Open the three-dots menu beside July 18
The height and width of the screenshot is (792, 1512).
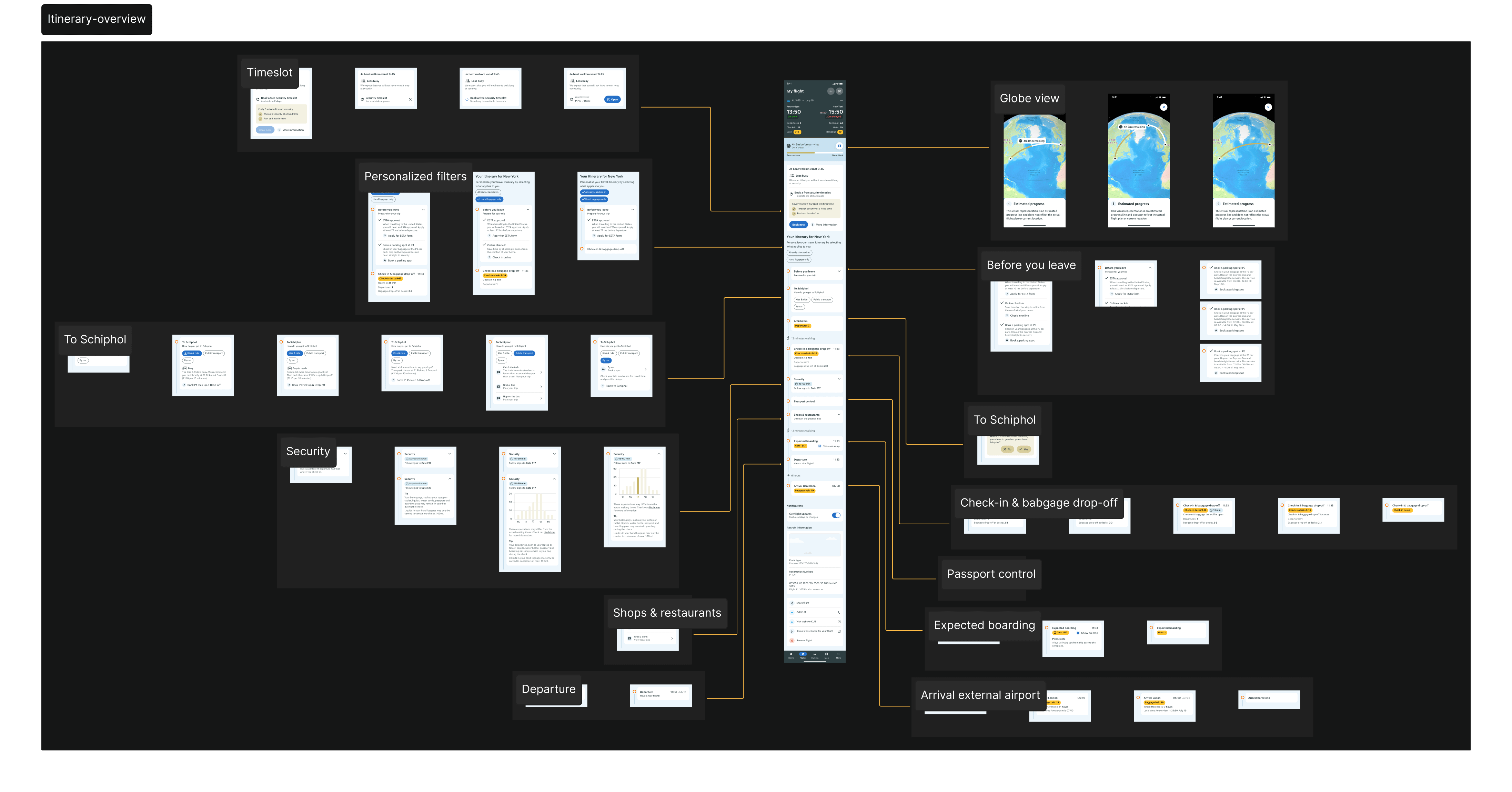[842, 100]
